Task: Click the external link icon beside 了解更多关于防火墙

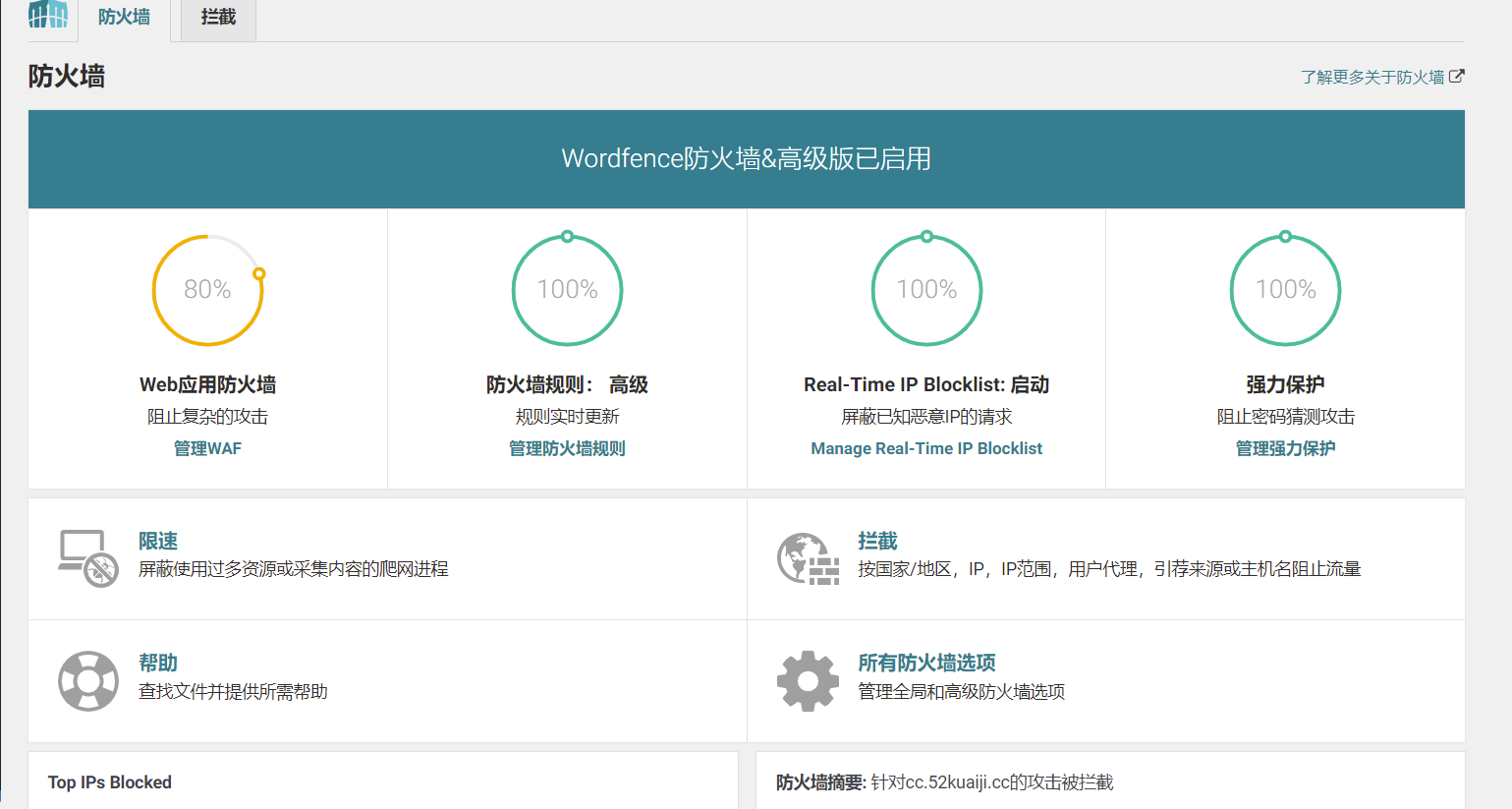Action: [1456, 76]
